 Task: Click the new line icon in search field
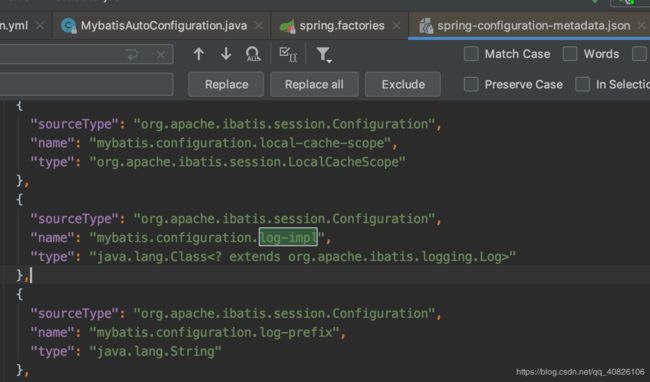pos(132,55)
